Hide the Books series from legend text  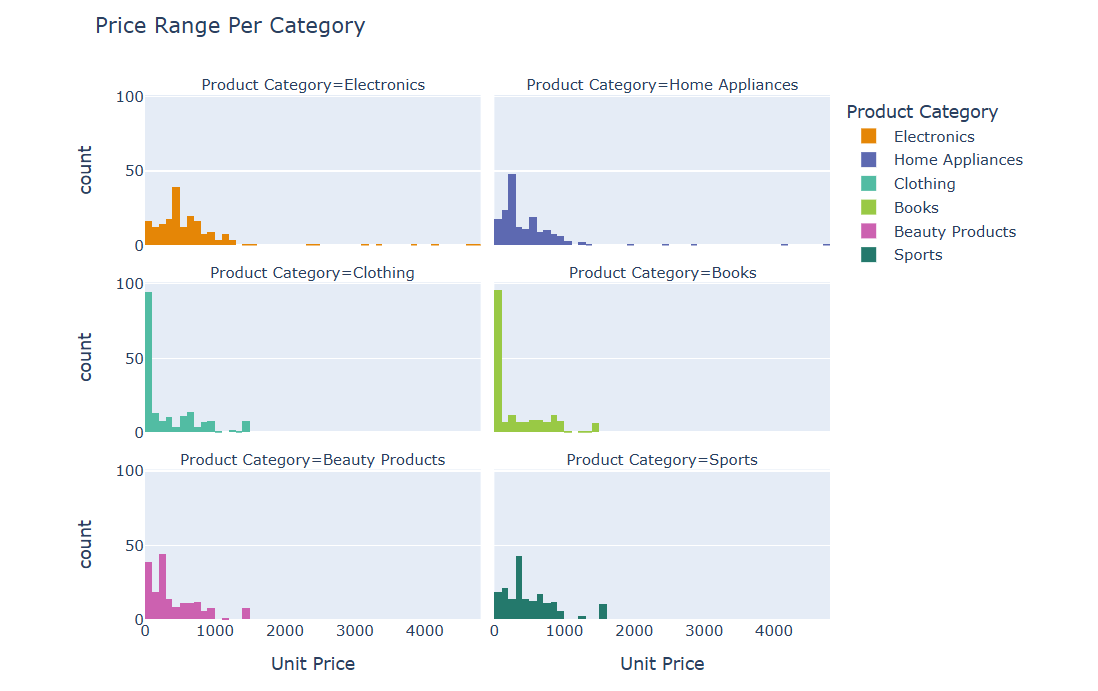pos(915,208)
